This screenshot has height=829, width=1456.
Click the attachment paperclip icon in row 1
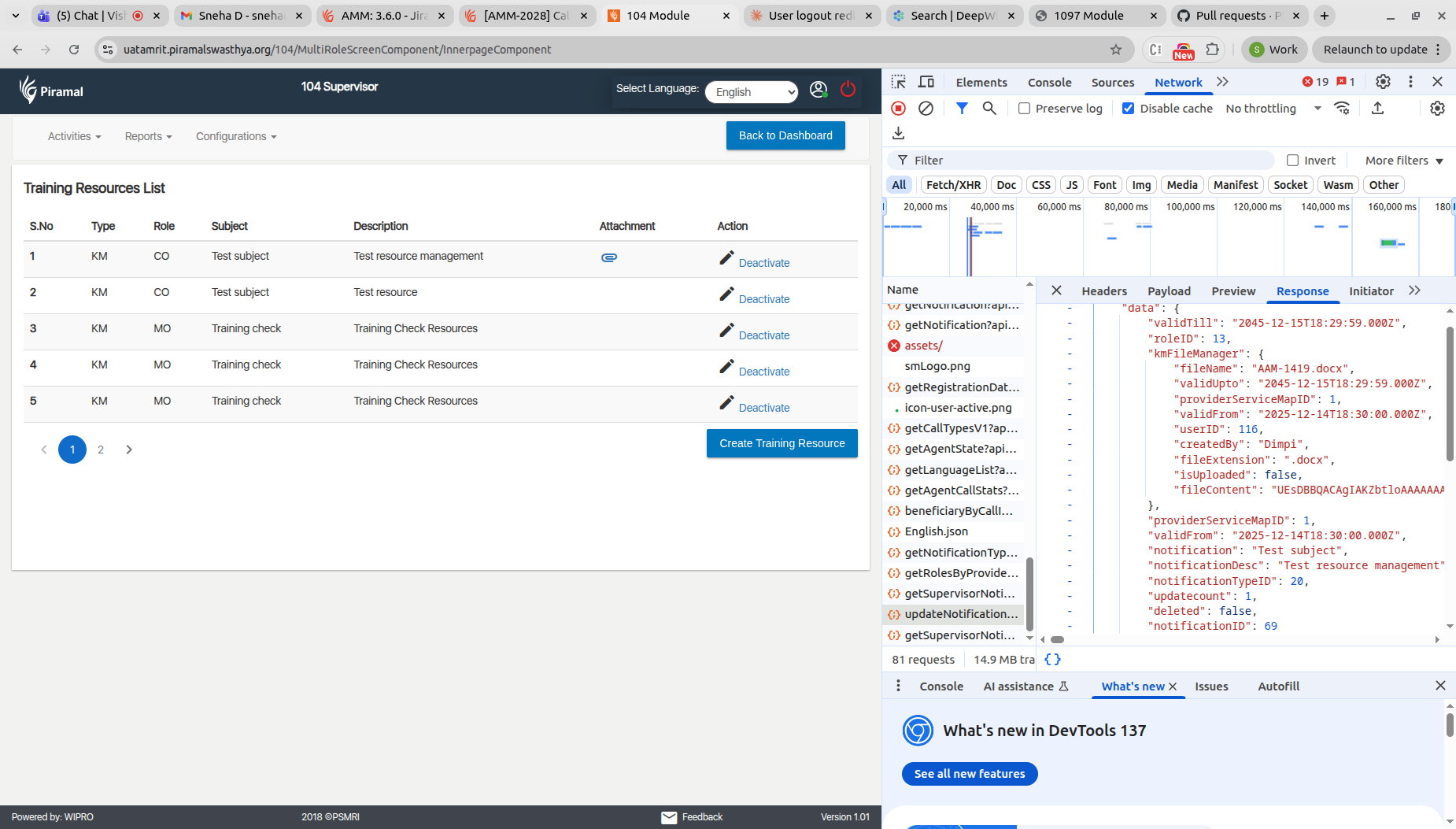(608, 257)
